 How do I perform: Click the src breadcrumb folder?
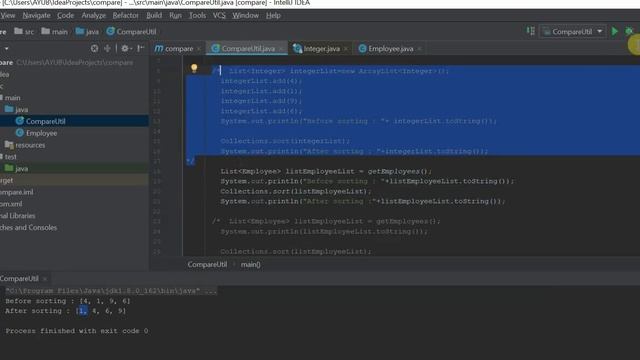24,31
